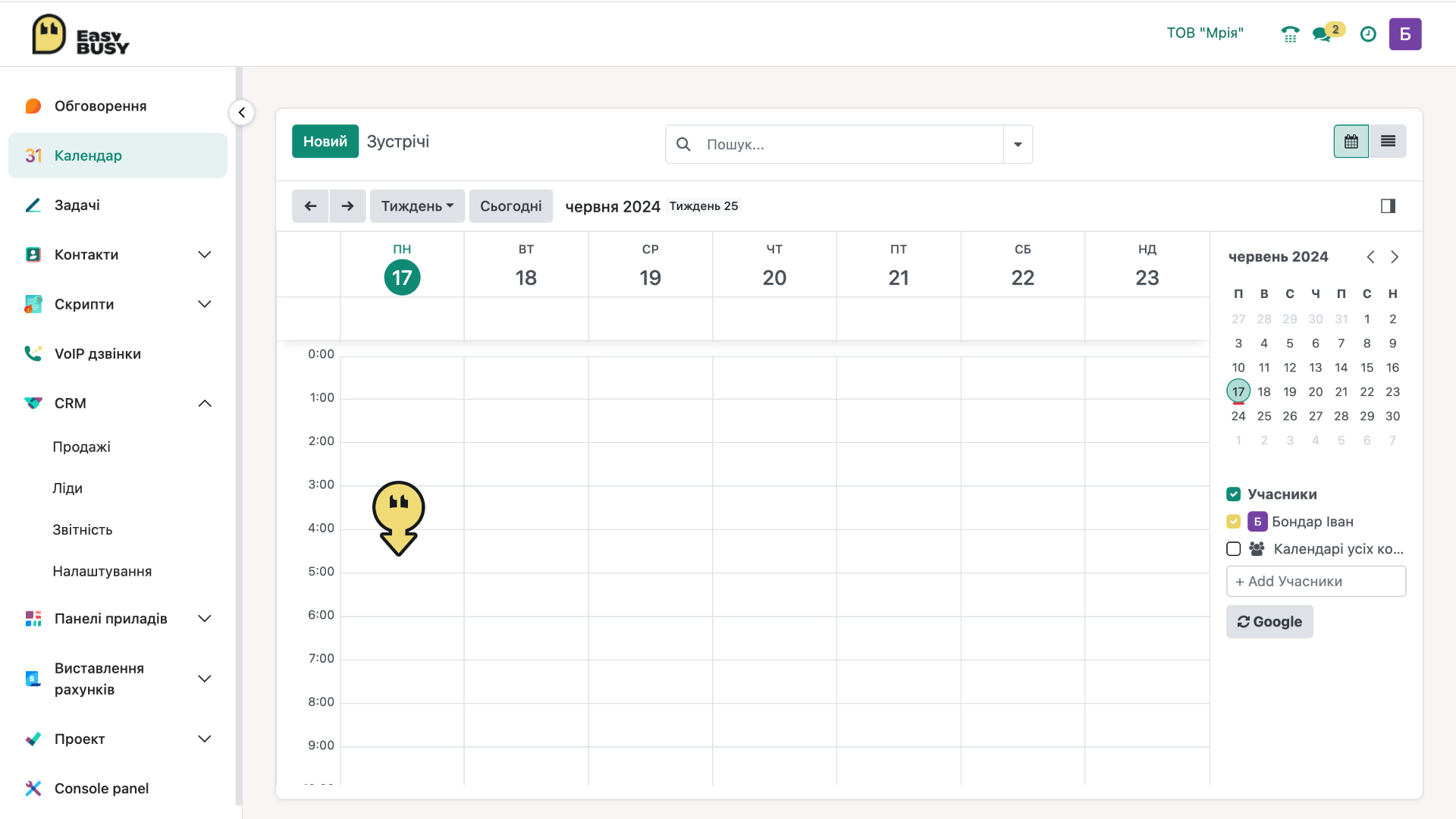
Task: Click the Новий button
Action: tap(325, 142)
